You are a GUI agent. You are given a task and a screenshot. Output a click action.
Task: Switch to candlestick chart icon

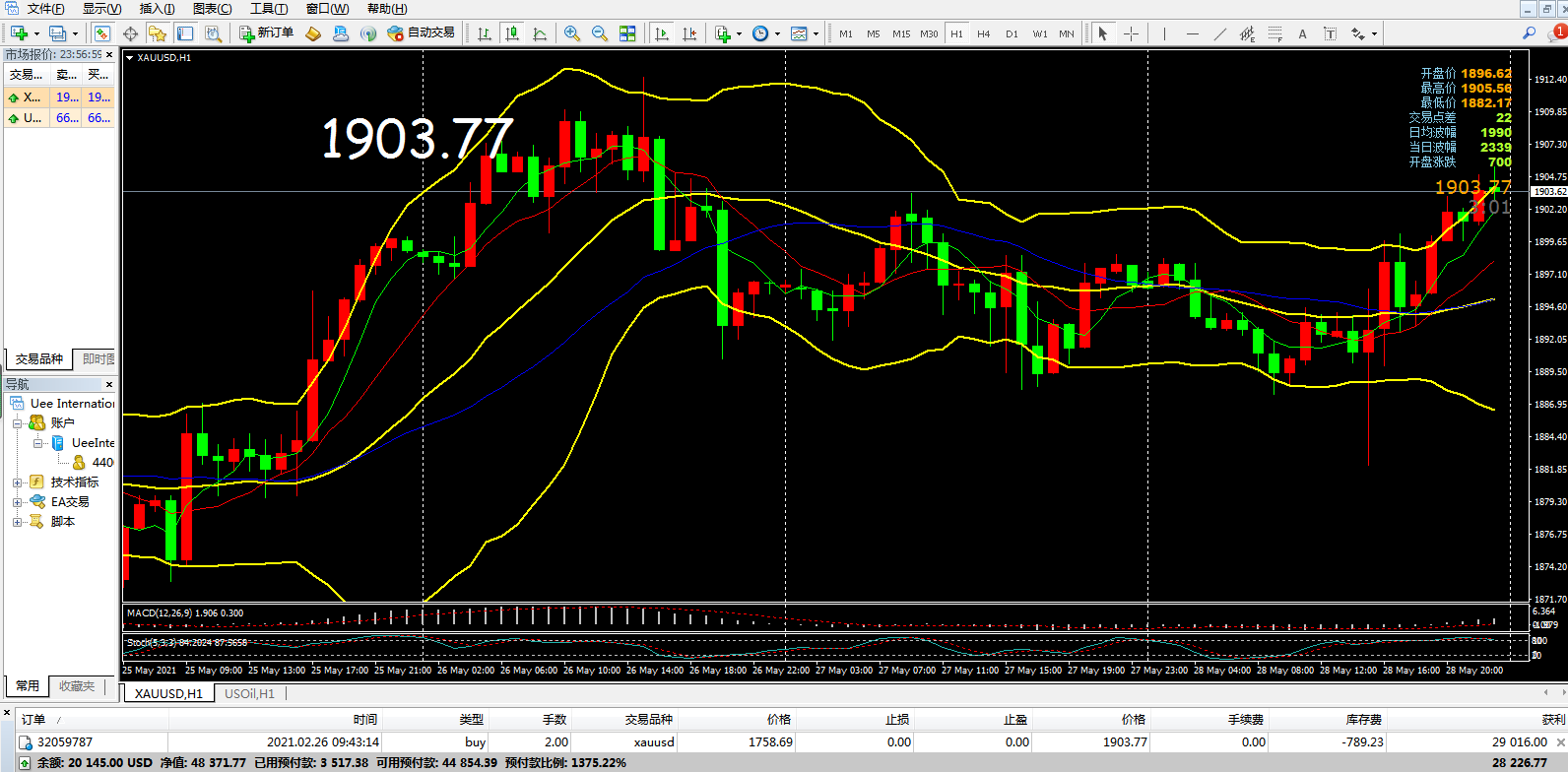[x=512, y=33]
